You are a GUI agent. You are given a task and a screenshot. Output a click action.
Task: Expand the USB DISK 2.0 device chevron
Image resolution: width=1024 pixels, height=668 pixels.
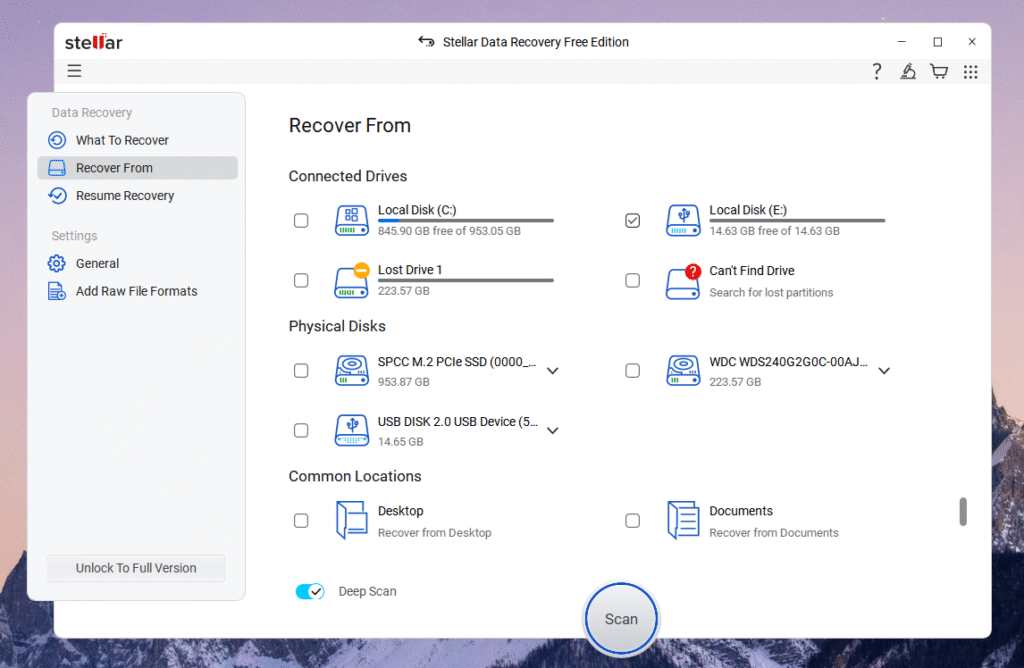point(552,431)
